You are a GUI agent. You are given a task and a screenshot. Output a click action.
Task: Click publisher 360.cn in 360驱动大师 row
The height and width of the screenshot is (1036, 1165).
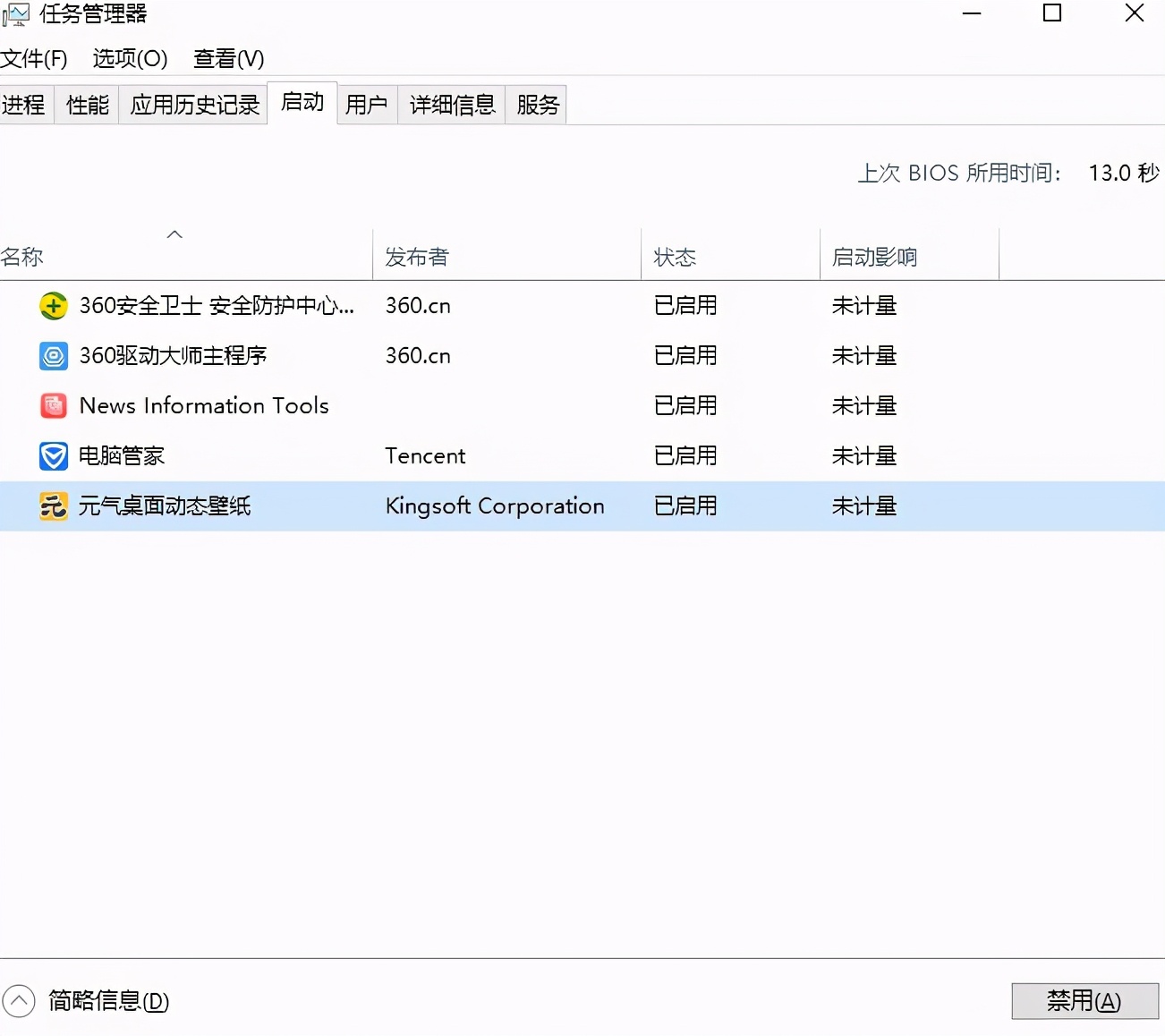click(x=418, y=356)
